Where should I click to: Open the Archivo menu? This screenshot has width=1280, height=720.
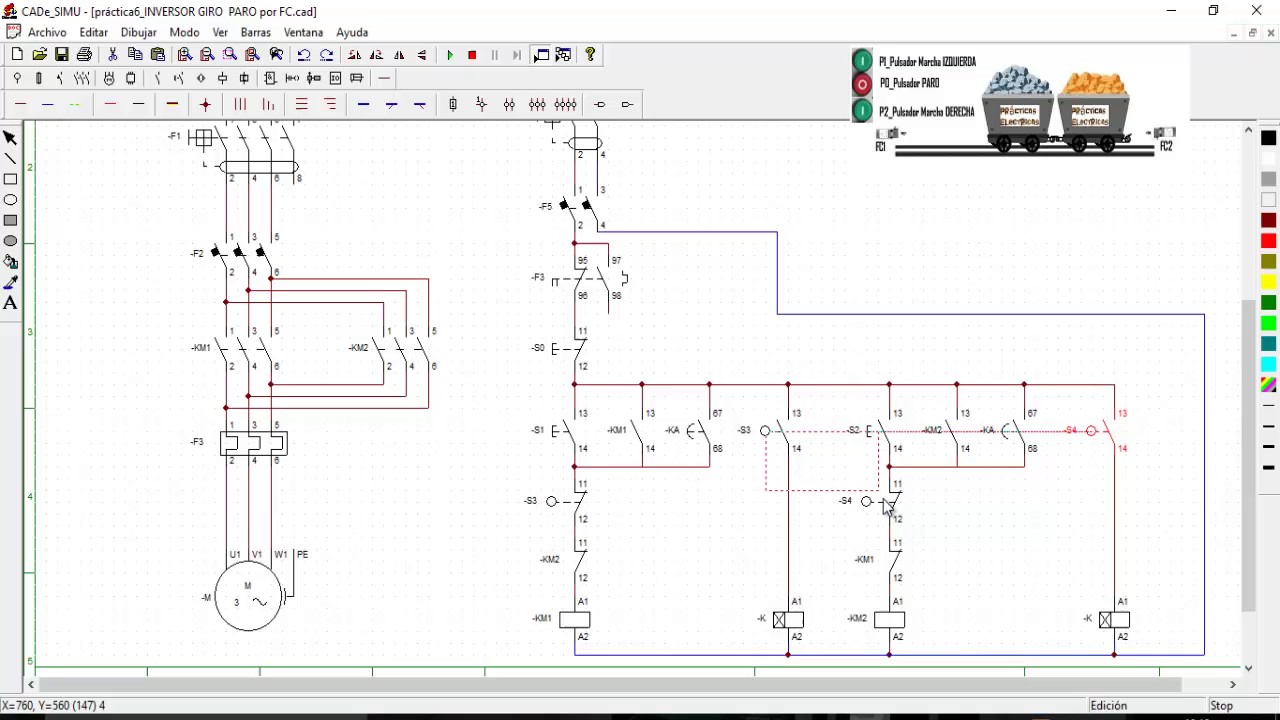[47, 32]
